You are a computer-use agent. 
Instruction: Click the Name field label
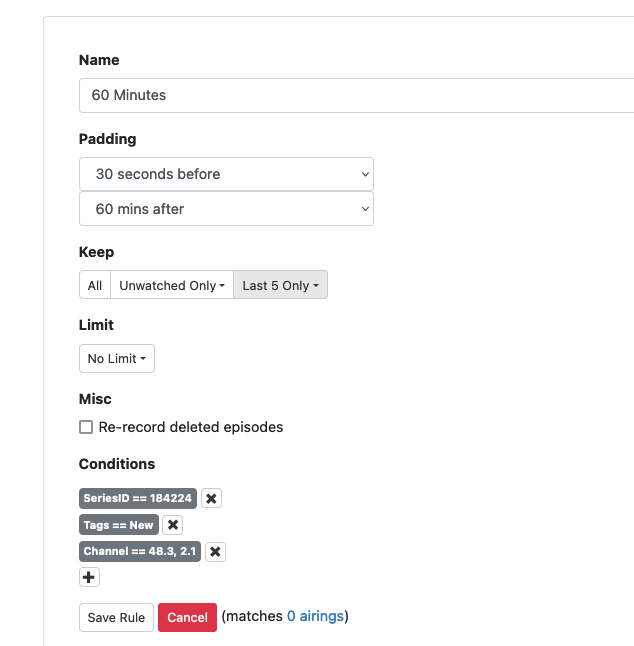click(99, 60)
